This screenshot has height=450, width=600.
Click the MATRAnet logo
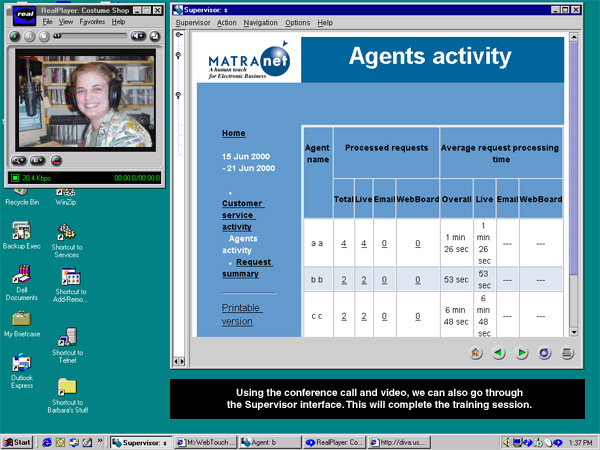coord(249,59)
